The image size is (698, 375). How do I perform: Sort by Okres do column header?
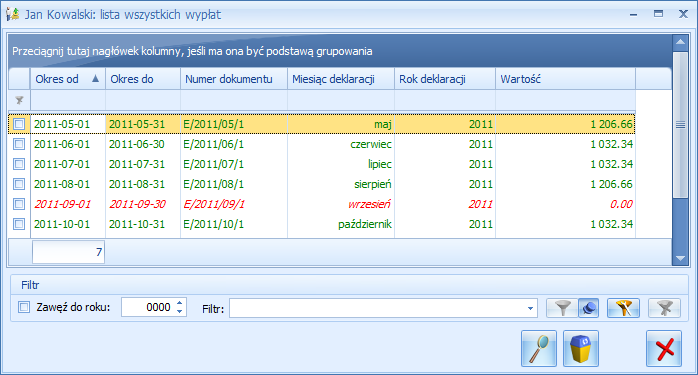143,79
